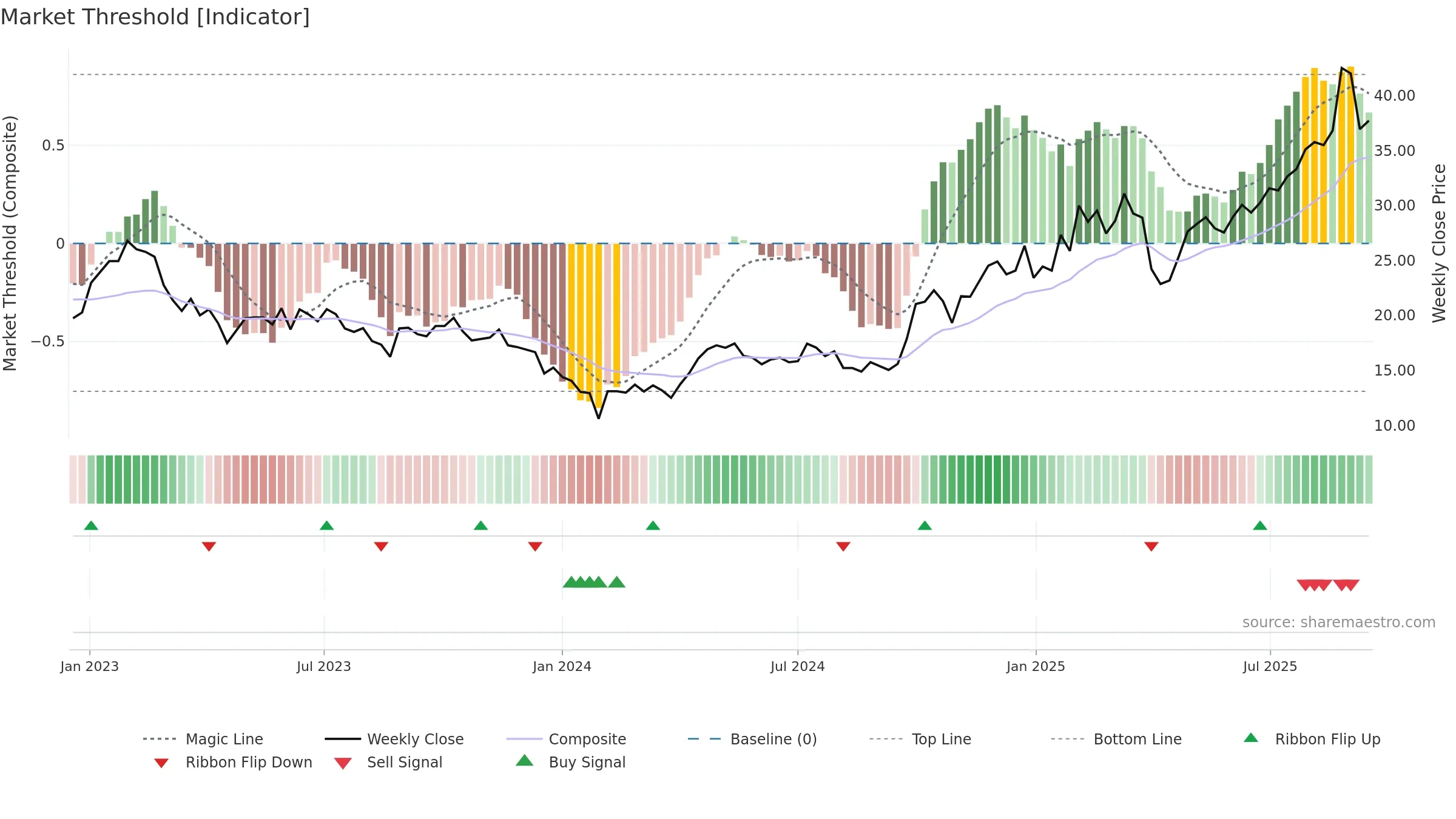
Task: Click the weekly close peak above 40 in 2025
Action: point(1342,68)
